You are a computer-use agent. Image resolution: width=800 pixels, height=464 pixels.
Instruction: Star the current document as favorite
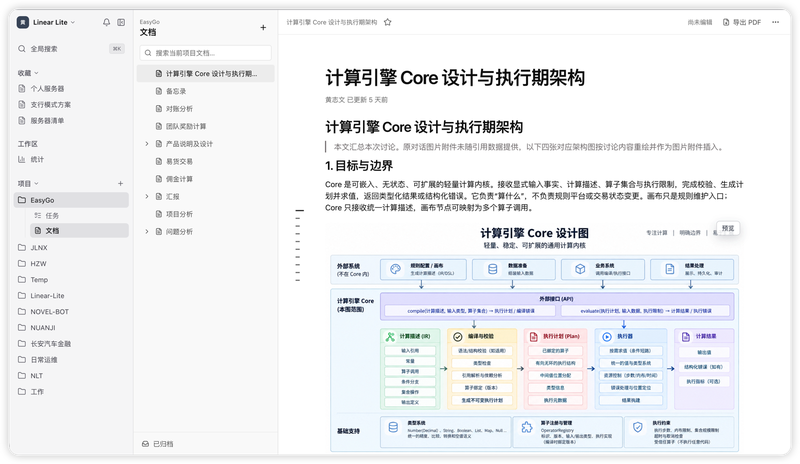pyautogui.click(x=388, y=22)
